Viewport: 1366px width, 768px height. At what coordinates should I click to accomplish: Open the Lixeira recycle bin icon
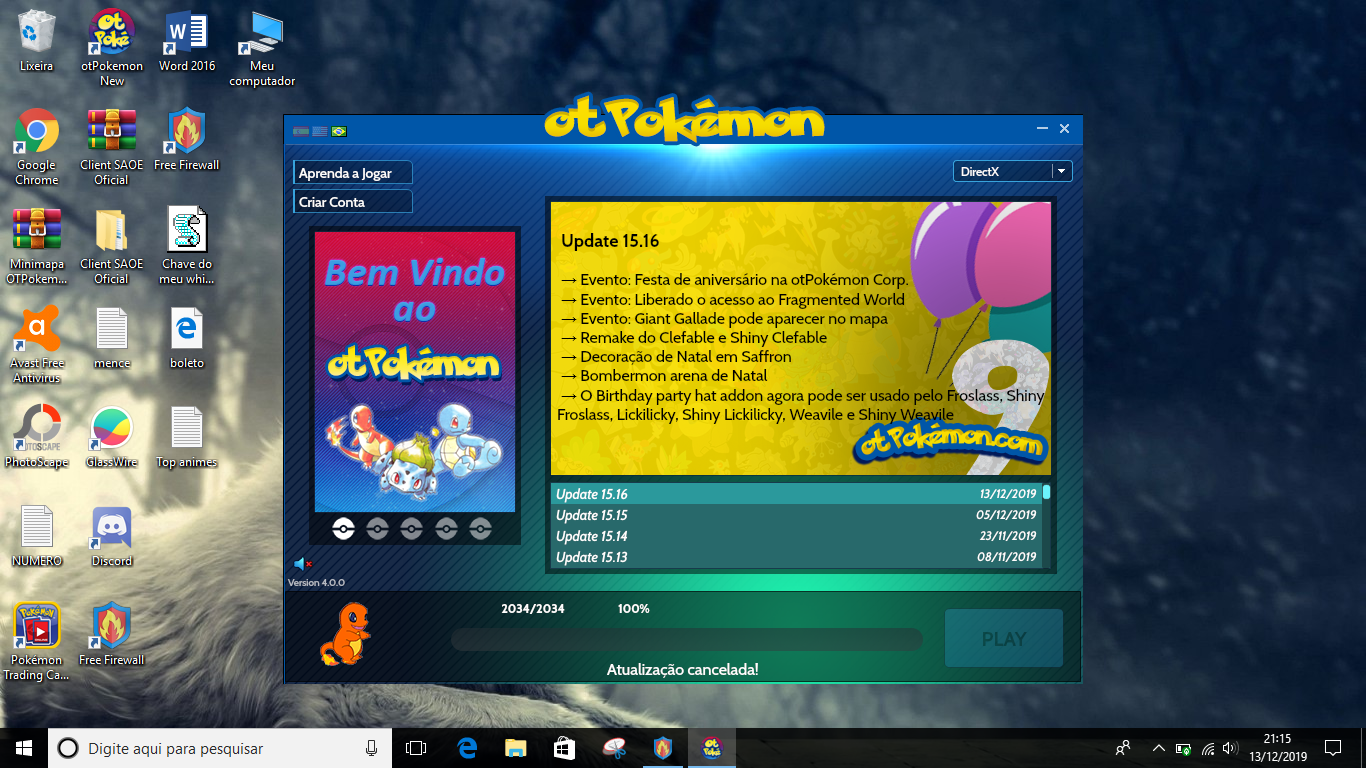point(37,42)
